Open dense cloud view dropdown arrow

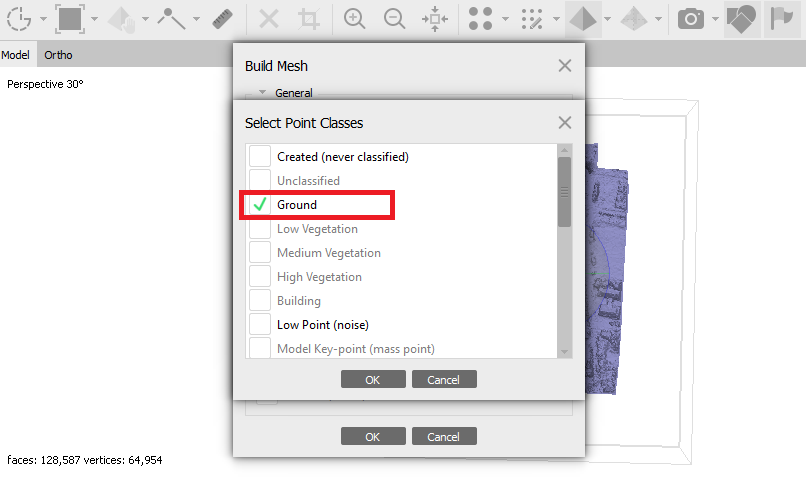(556, 19)
